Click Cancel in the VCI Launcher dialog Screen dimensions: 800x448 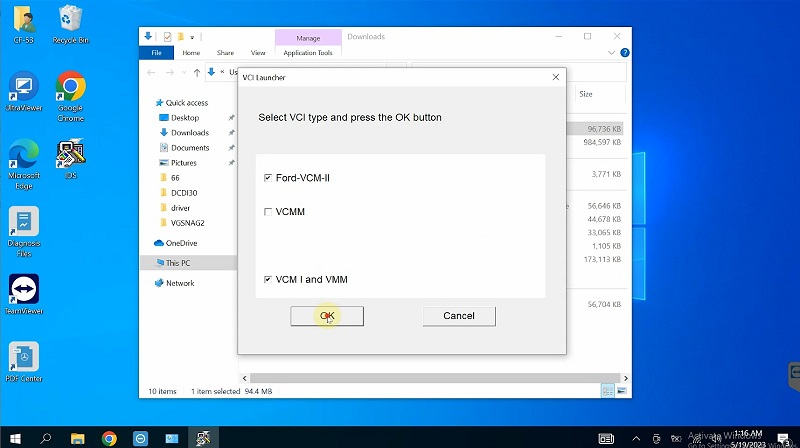click(458, 316)
